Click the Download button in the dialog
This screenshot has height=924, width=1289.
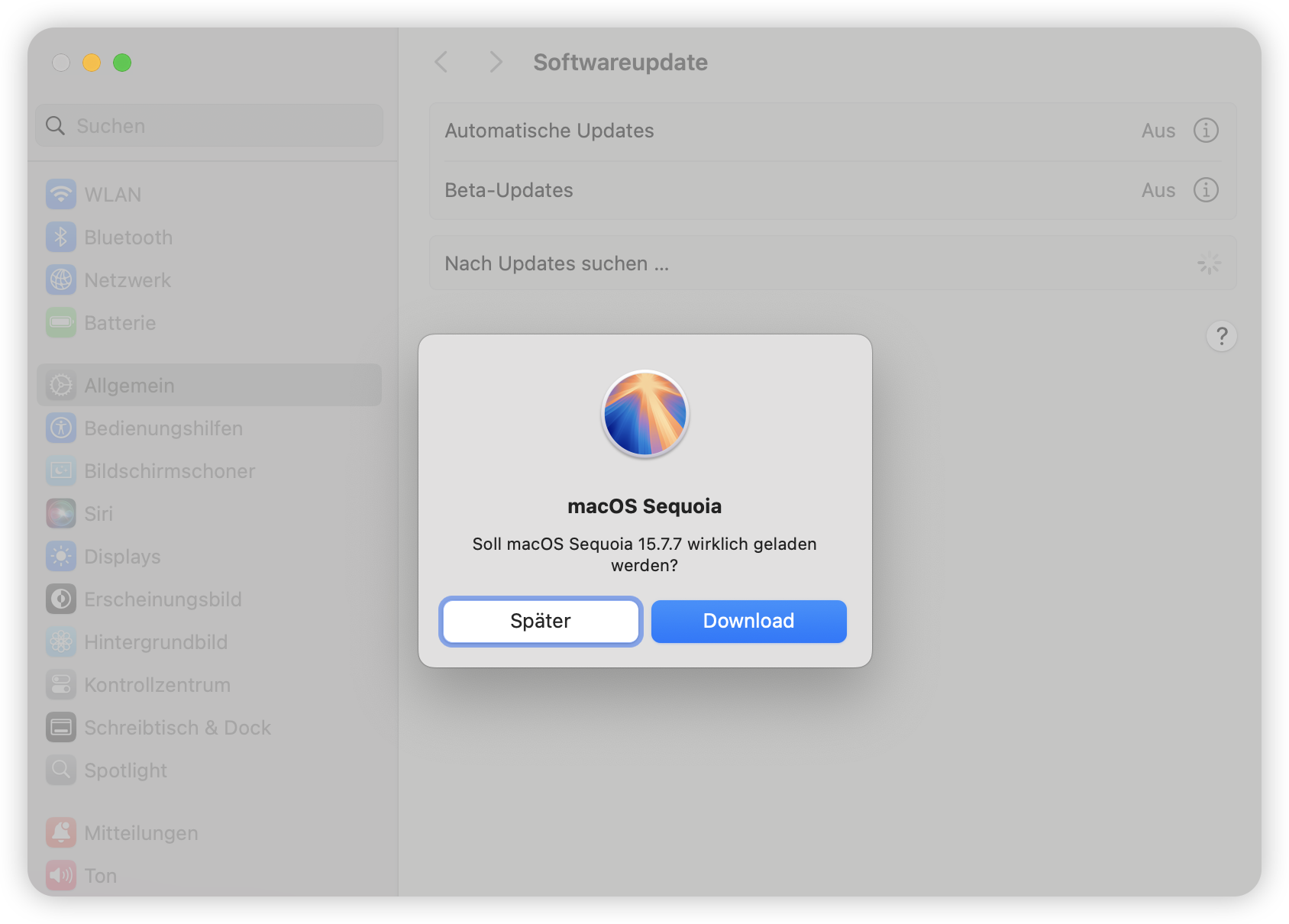pyautogui.click(x=748, y=621)
